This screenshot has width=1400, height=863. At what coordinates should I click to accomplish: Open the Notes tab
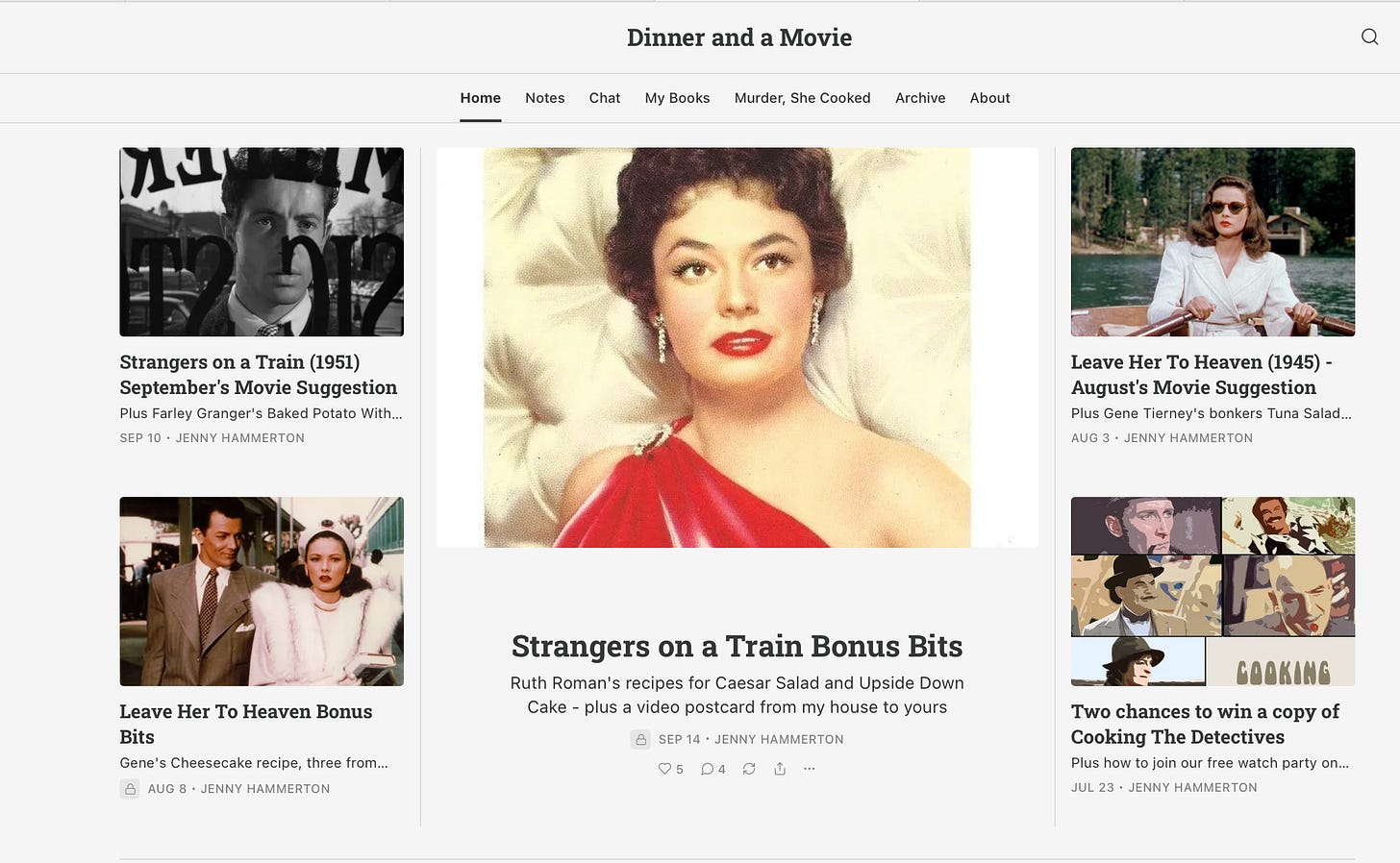545,98
